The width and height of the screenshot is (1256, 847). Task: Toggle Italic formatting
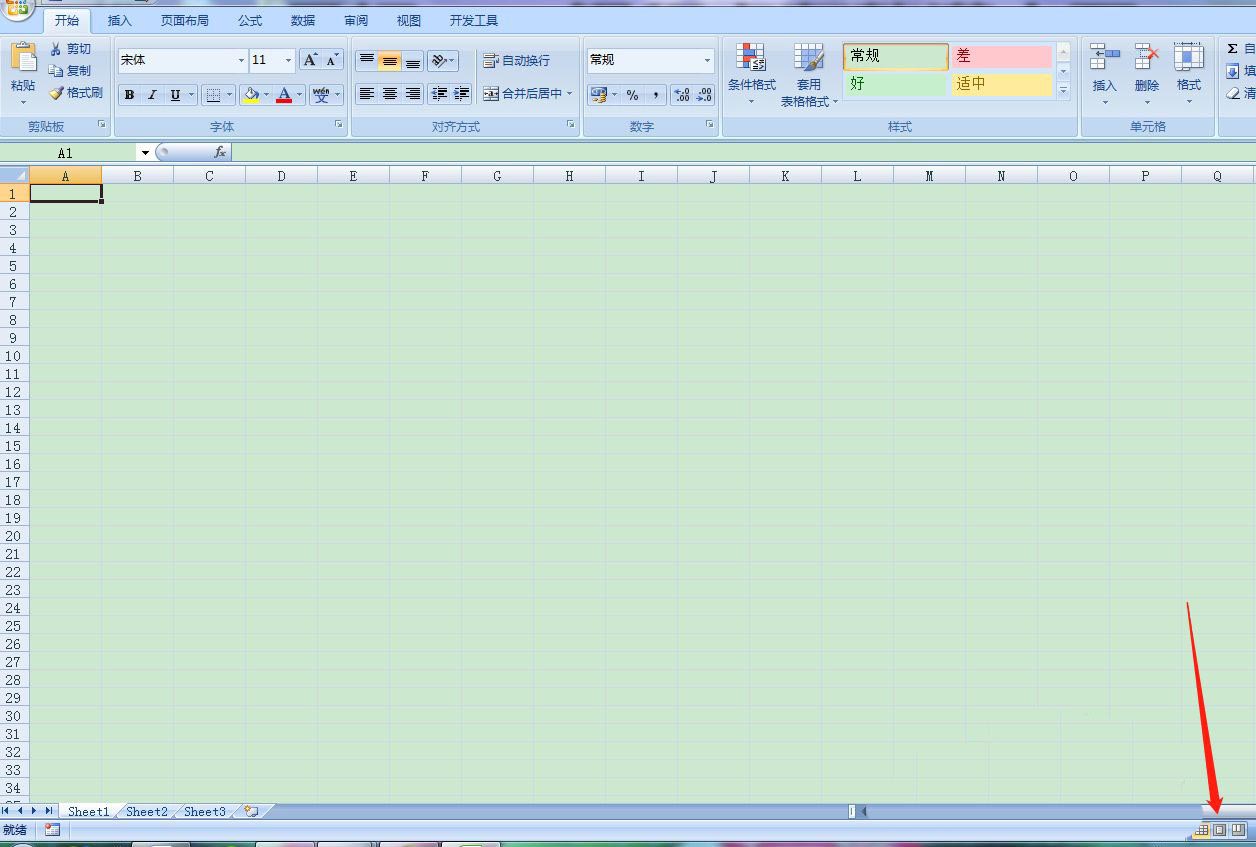coord(152,95)
